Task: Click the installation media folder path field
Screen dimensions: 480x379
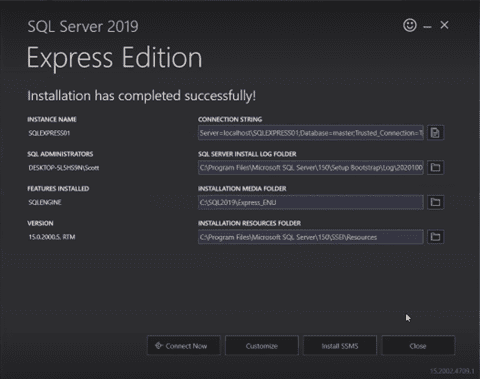Action: pos(311,202)
